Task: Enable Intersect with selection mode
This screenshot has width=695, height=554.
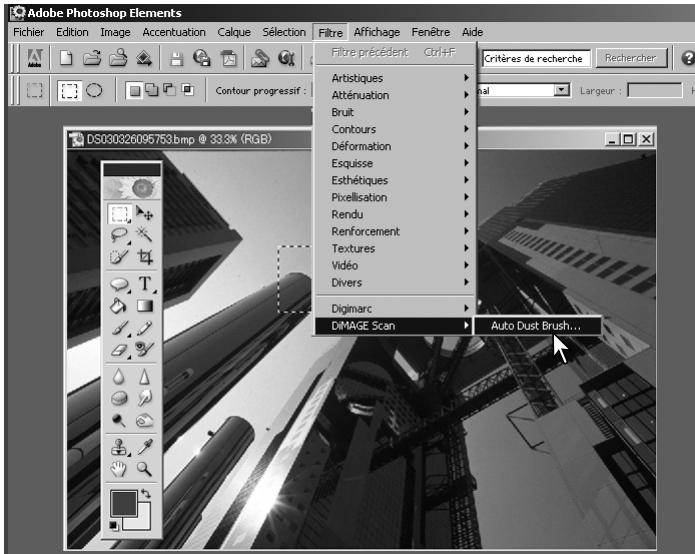Action: pyautogui.click(x=187, y=90)
